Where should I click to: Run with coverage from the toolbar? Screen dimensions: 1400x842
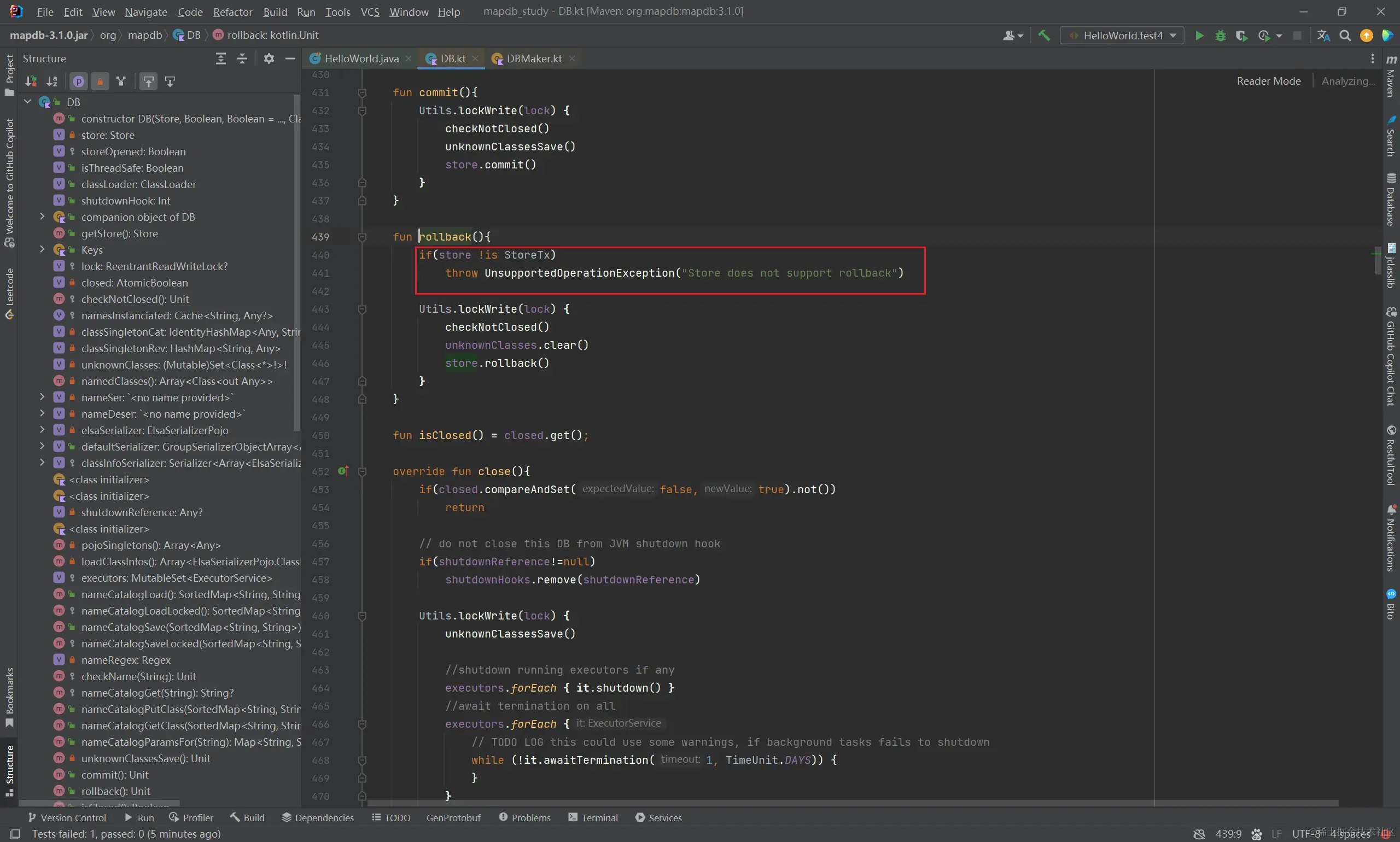pos(1241,36)
